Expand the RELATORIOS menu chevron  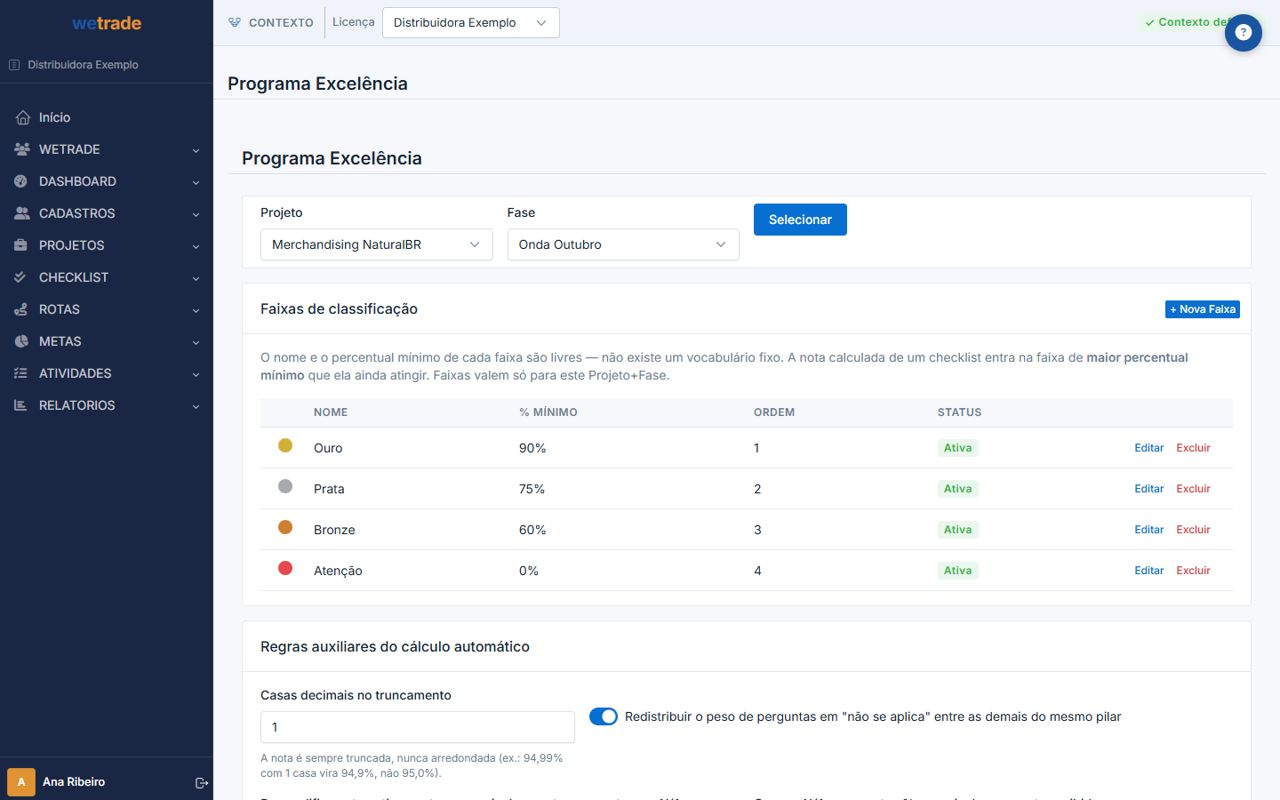196,406
